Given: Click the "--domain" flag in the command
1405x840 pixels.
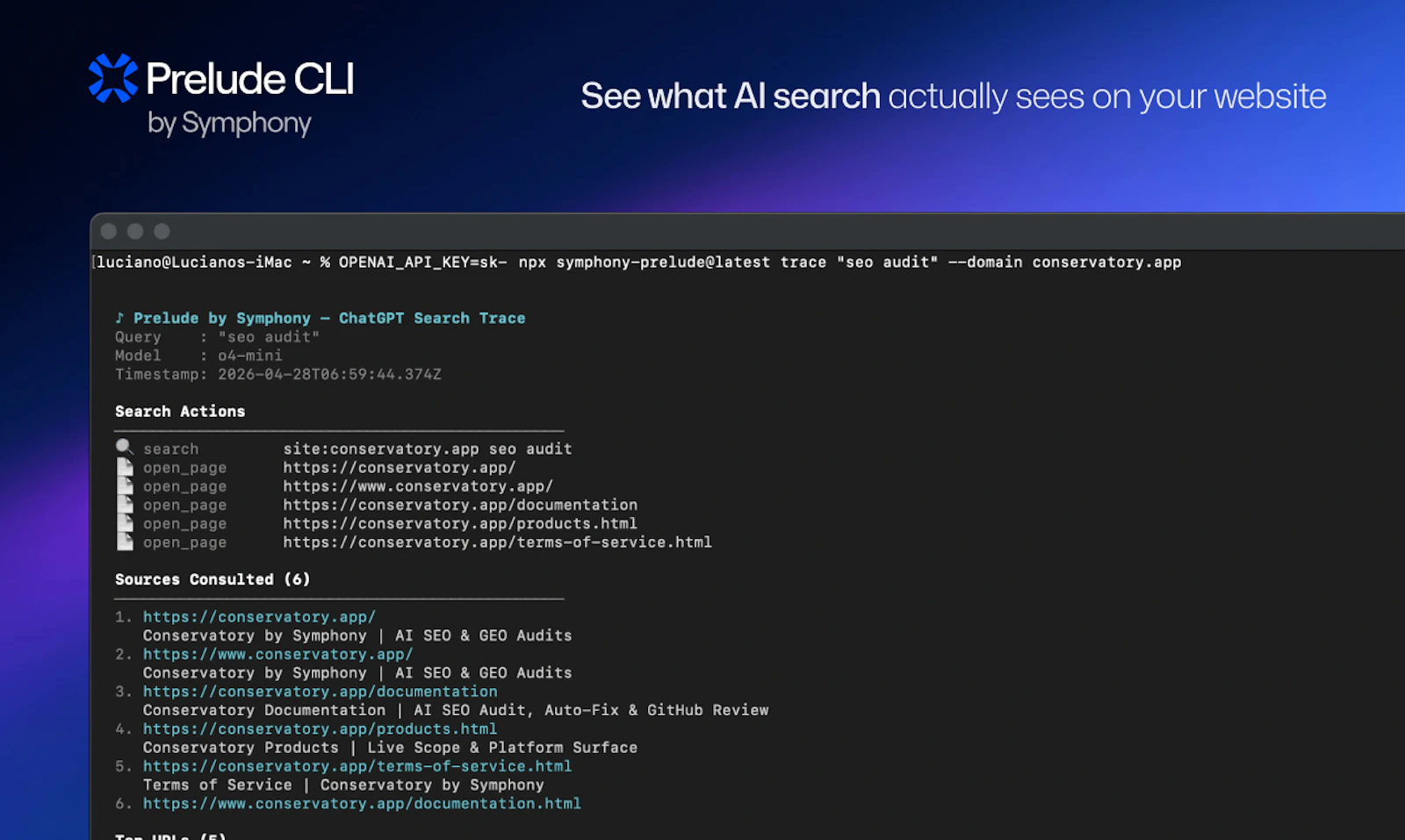Looking at the screenshot, I should (x=985, y=262).
